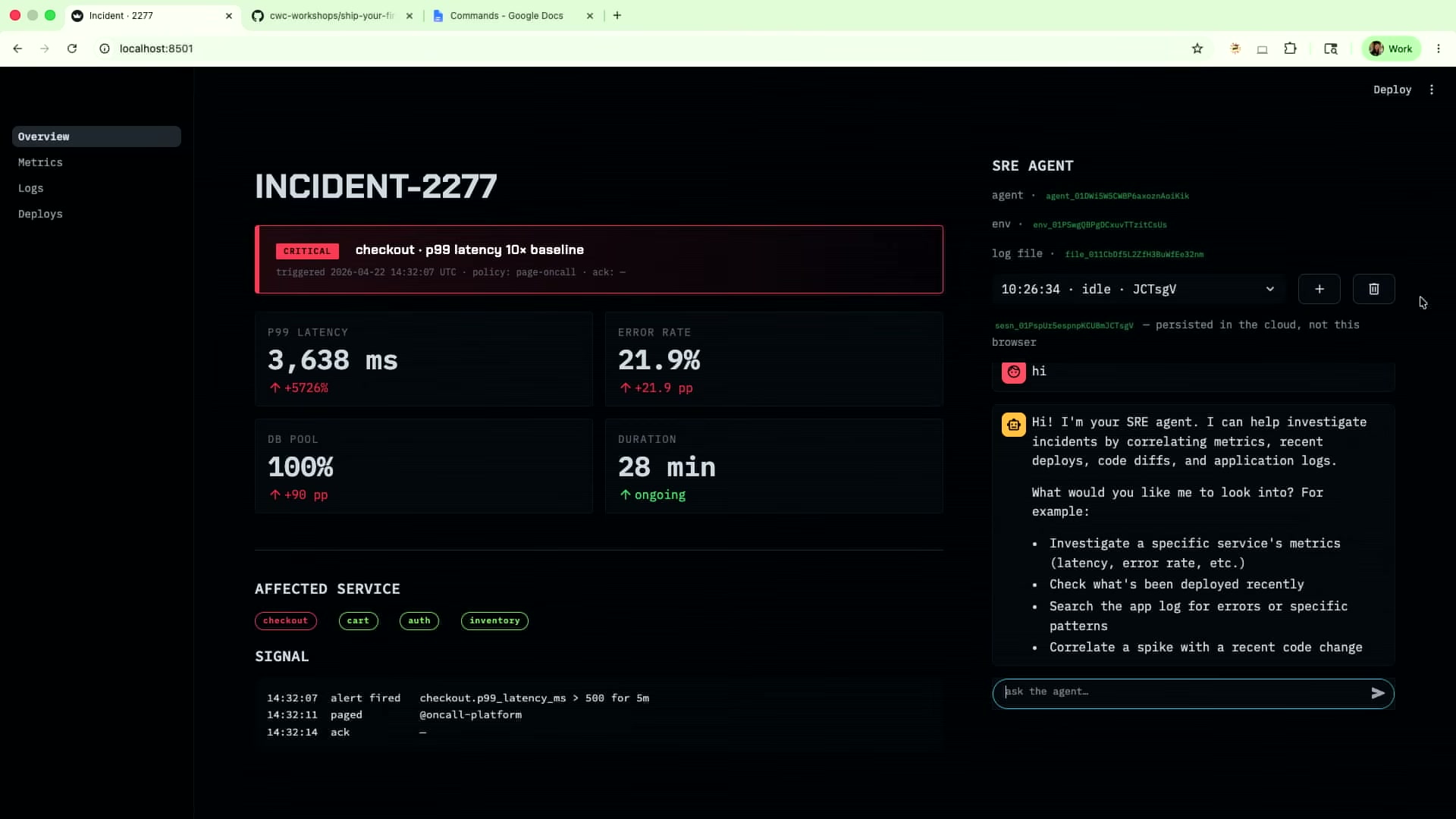This screenshot has width=1456, height=819.
Task: Open session dropdown '10:26:34 · idle · JCTsgV'
Action: [x=1138, y=289]
